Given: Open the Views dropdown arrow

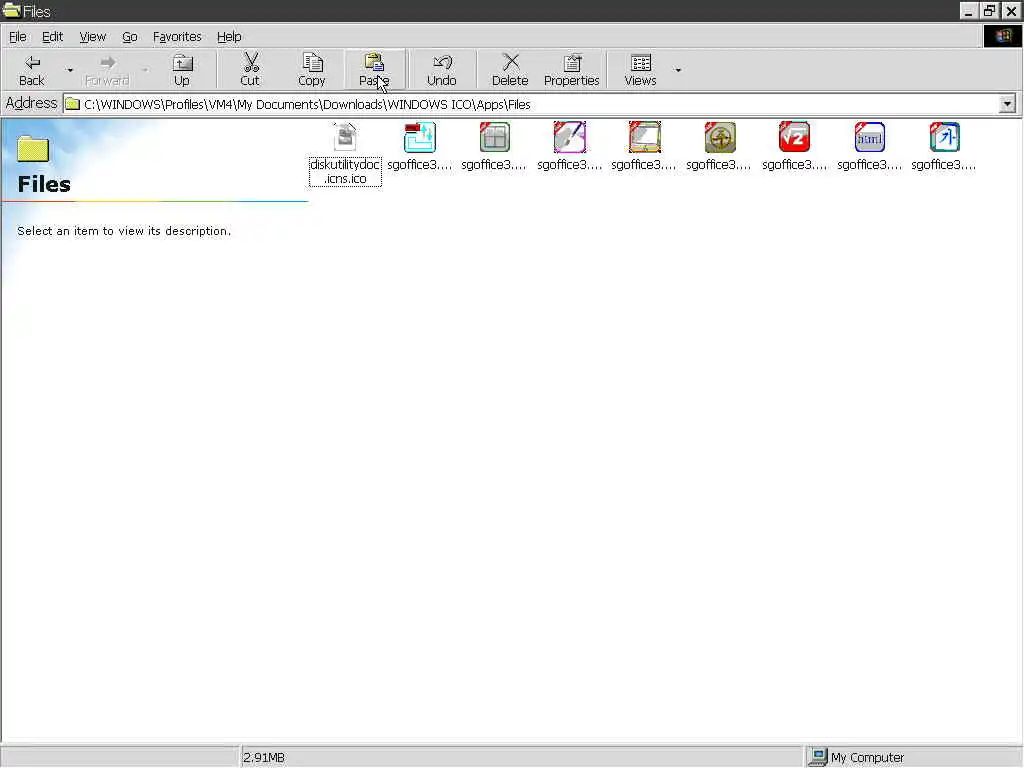Looking at the screenshot, I should [678, 70].
